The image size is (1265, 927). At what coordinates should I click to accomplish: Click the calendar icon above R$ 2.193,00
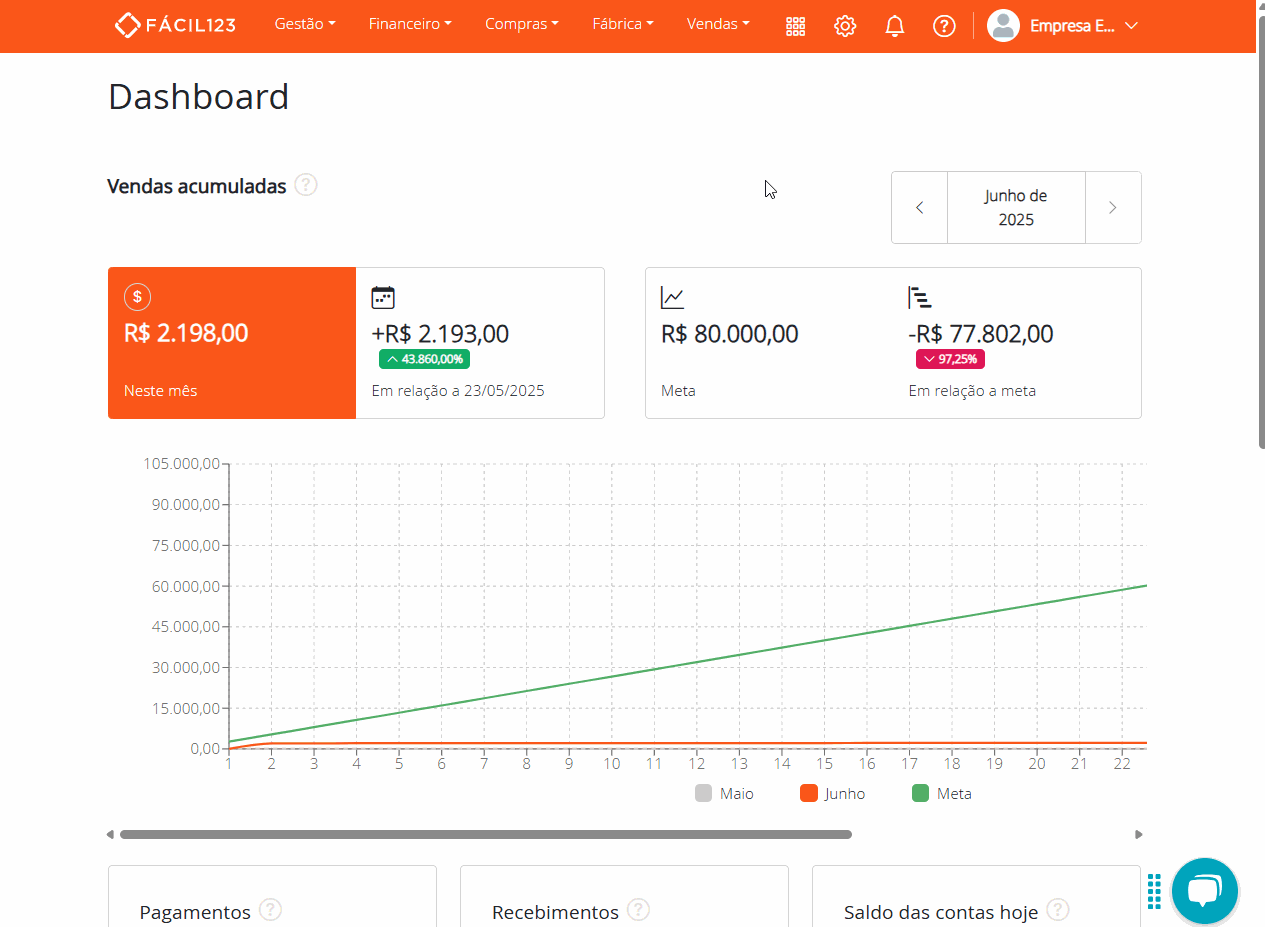(381, 297)
